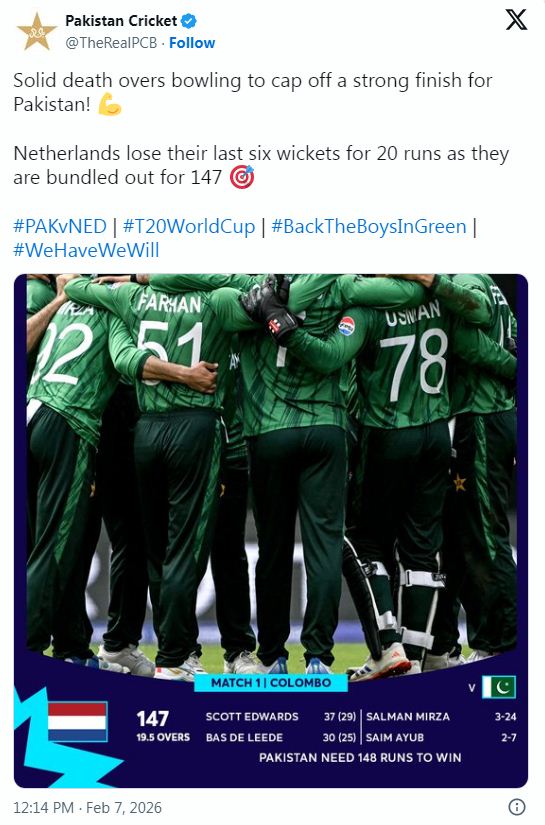The height and width of the screenshot is (825, 545).
Task: Open the #T20WorldCup hashtag
Action: coord(189,226)
